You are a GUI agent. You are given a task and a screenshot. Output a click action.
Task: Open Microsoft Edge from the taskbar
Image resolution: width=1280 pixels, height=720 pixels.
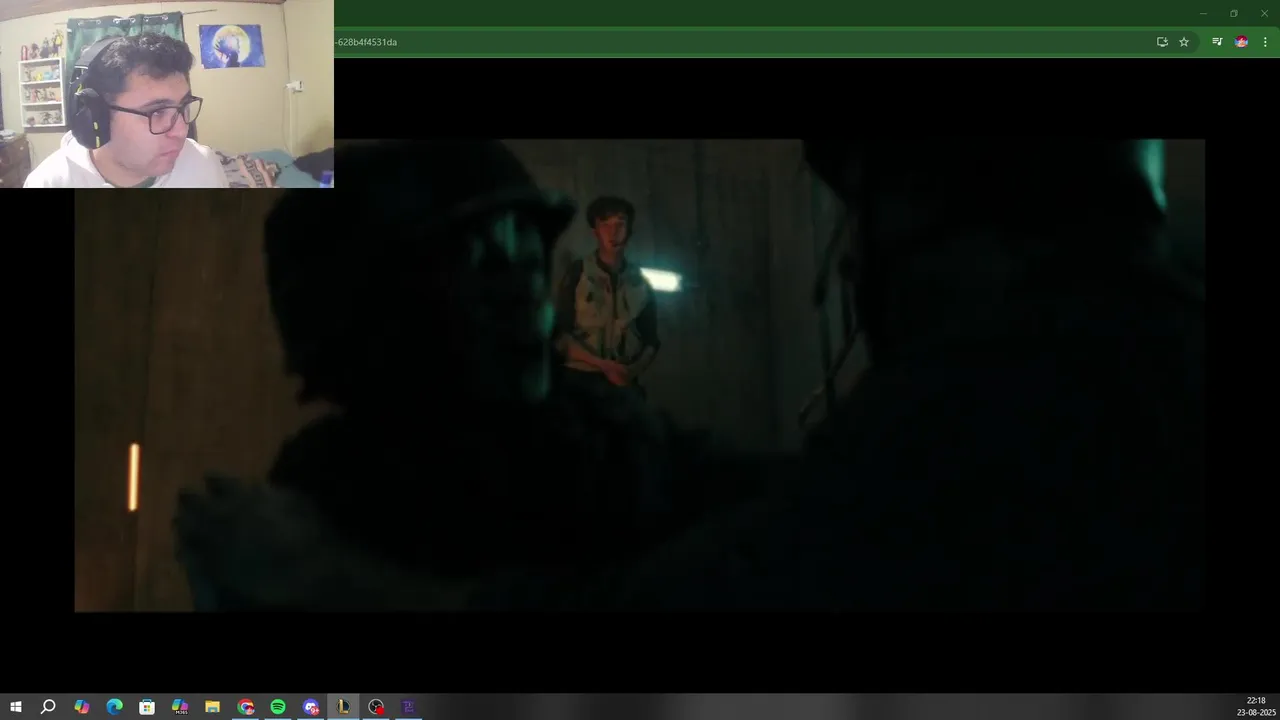coord(114,707)
